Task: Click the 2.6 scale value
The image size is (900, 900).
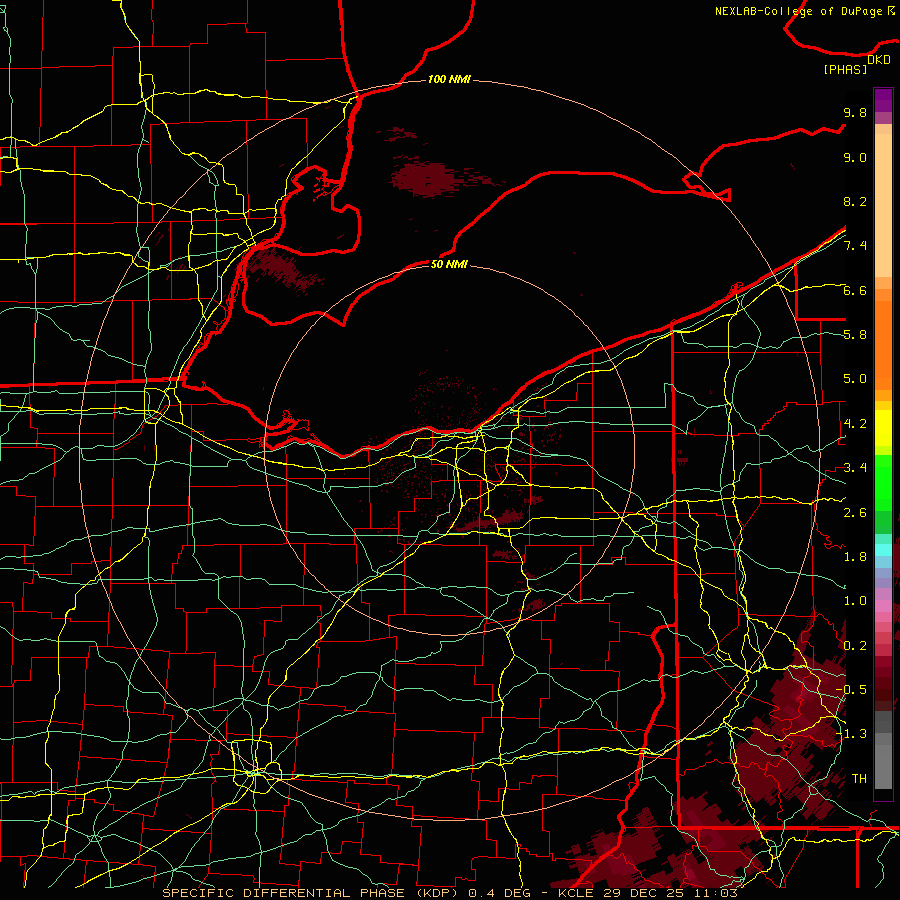Action: [x=855, y=513]
